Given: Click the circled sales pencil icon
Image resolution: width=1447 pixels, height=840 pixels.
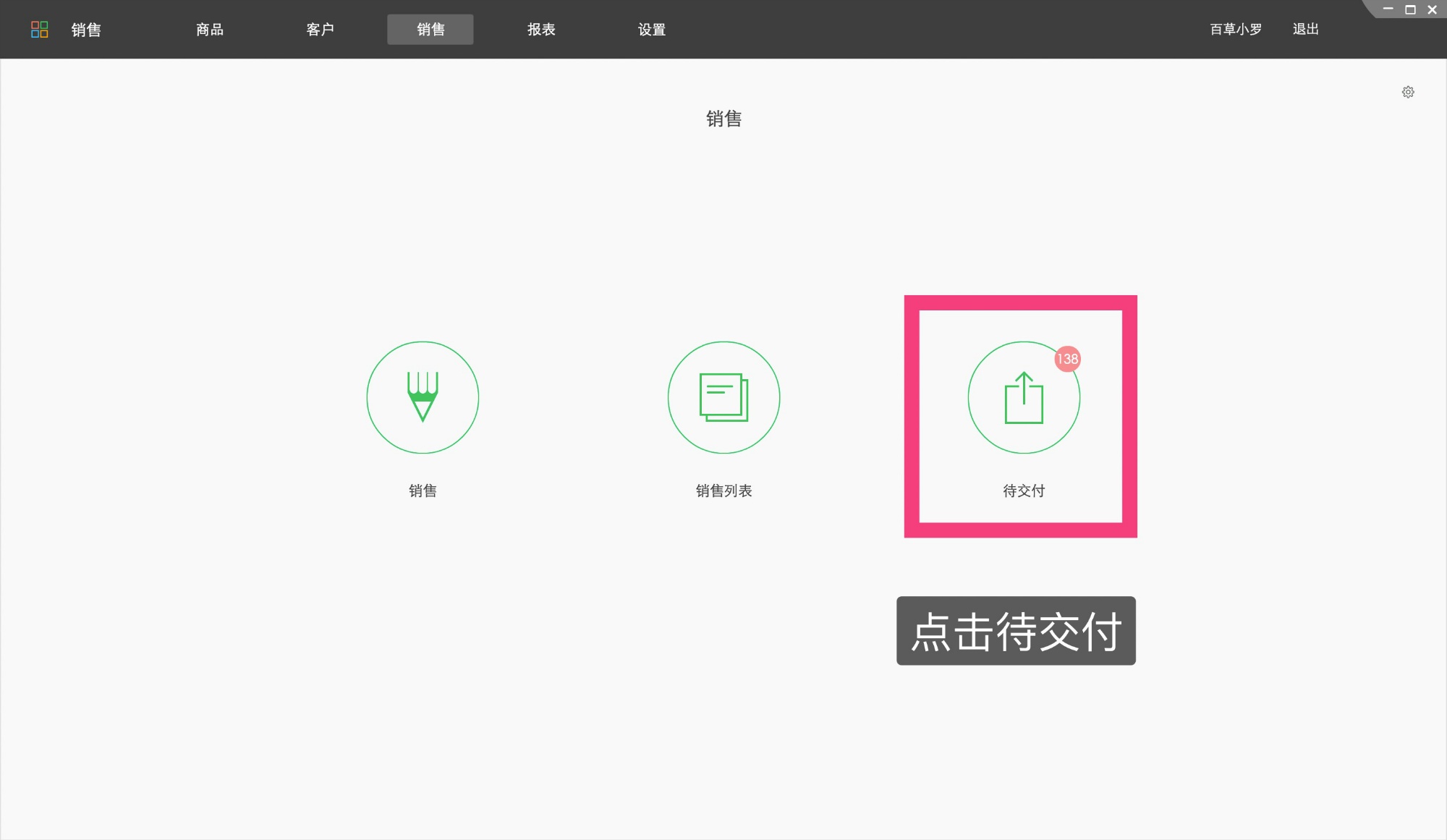Looking at the screenshot, I should point(423,396).
